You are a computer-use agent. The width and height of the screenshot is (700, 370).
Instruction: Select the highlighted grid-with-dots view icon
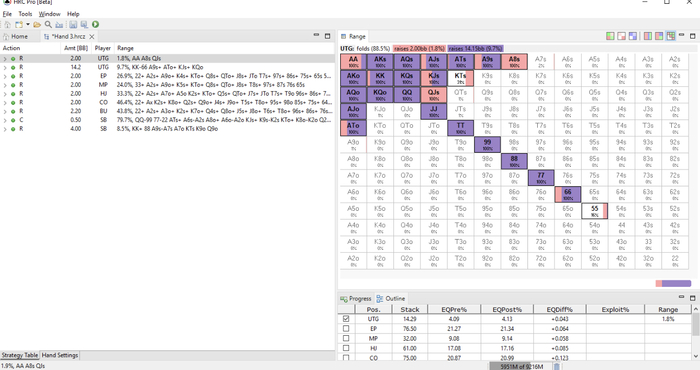point(671,36)
